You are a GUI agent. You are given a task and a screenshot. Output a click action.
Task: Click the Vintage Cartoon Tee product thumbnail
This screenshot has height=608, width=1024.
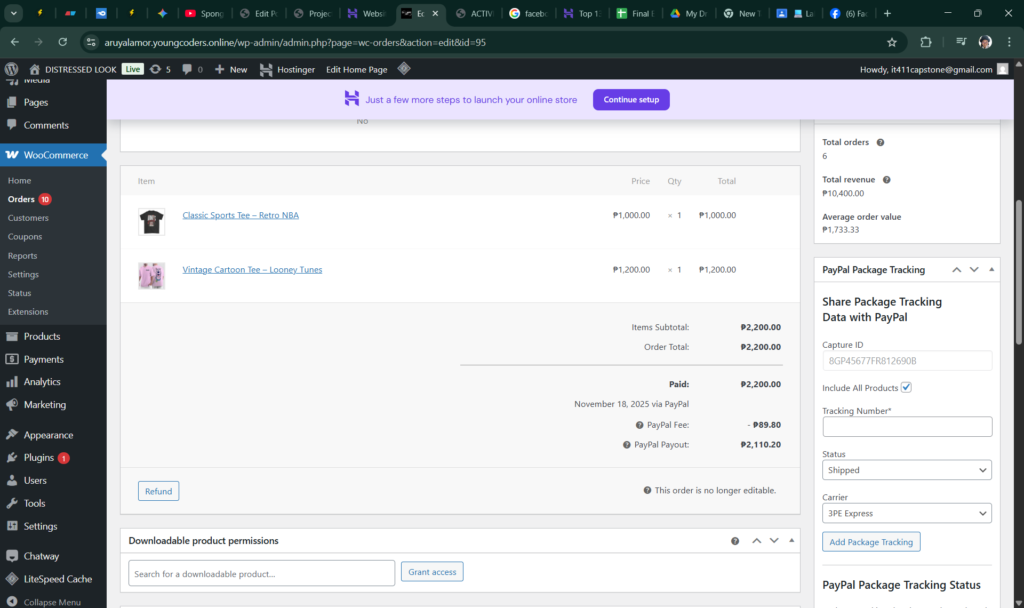coord(151,275)
